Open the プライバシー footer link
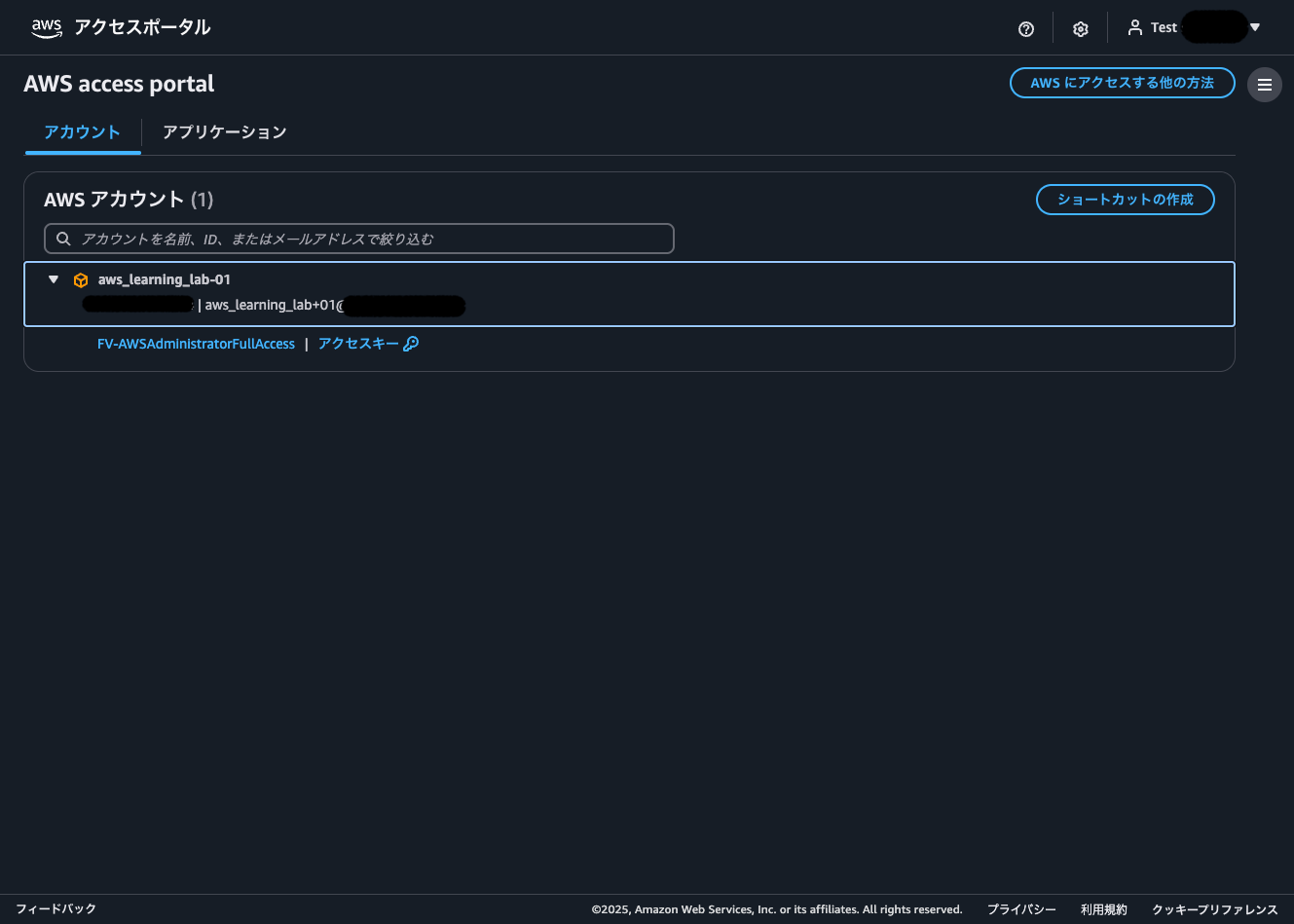Image resolution: width=1294 pixels, height=924 pixels. coord(1021,909)
